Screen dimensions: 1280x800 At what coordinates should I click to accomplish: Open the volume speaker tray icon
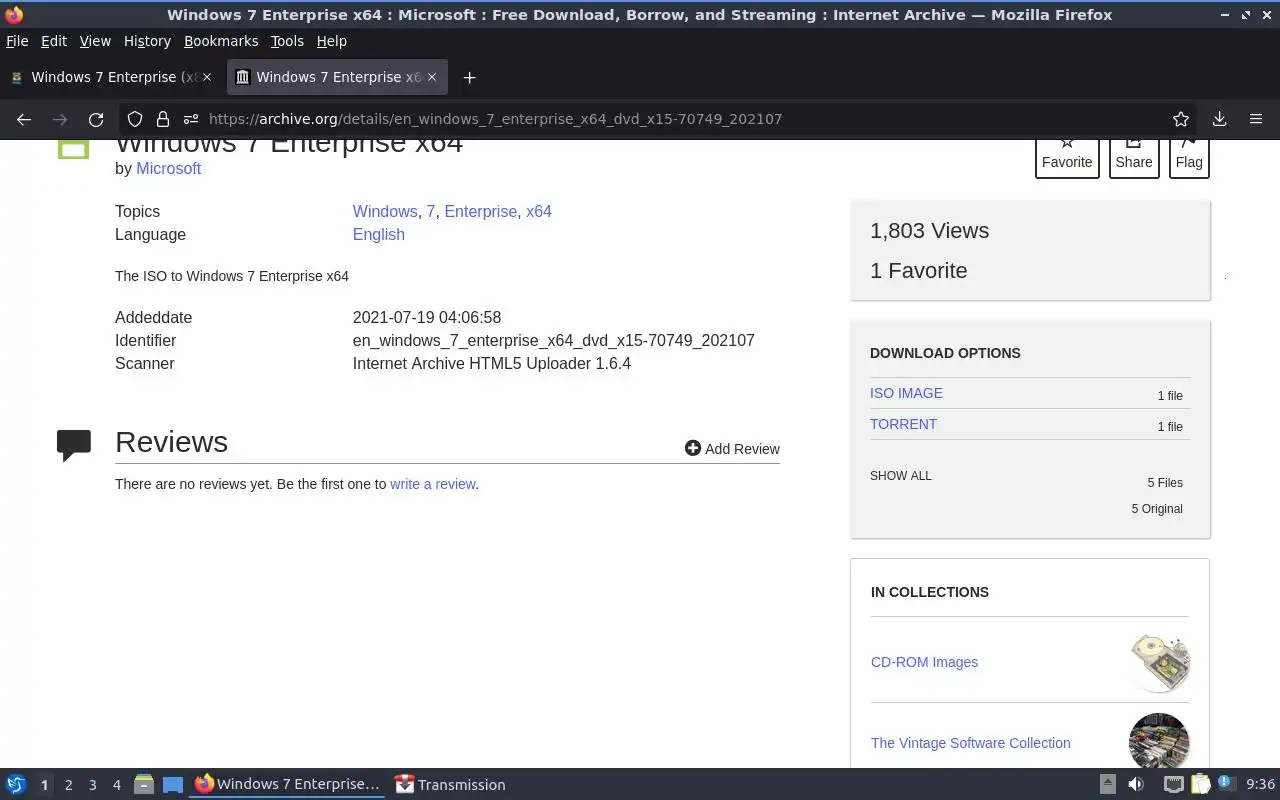click(1136, 785)
